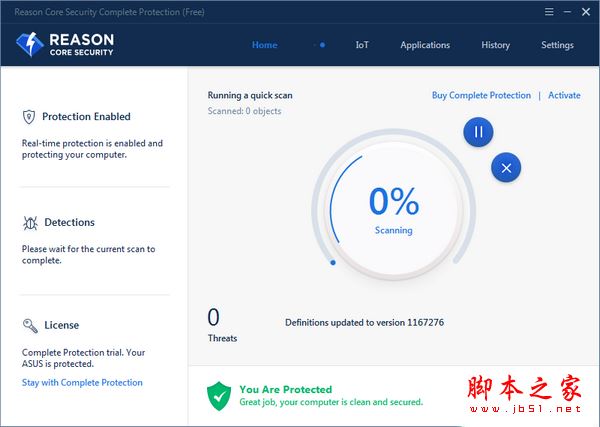Click 'Definitions updated to version 1167276' text
This screenshot has width=600, height=427.
point(364,323)
